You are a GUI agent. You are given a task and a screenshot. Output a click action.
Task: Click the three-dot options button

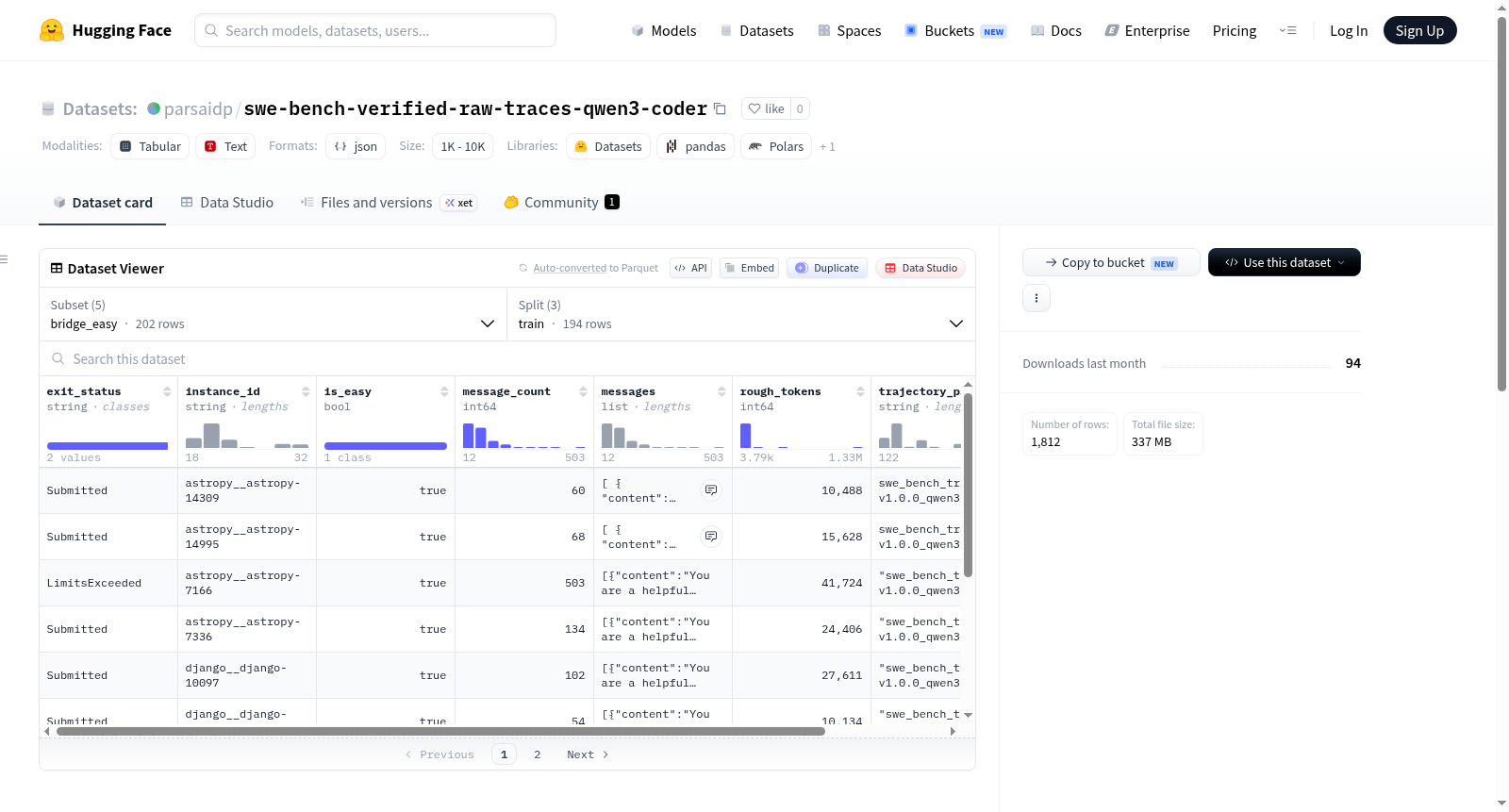(x=1036, y=298)
